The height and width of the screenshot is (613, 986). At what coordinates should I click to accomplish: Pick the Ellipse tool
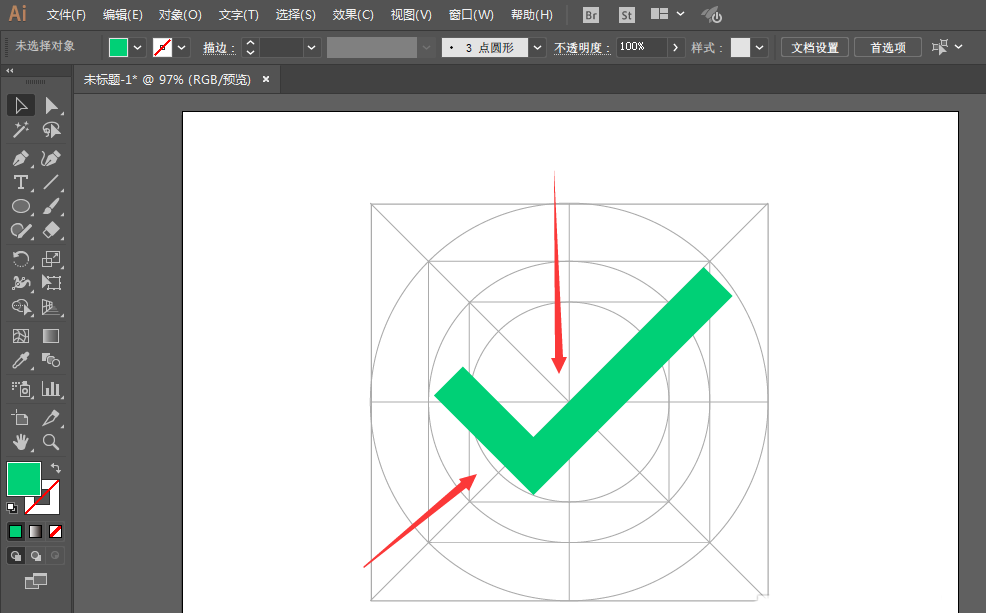[22, 206]
